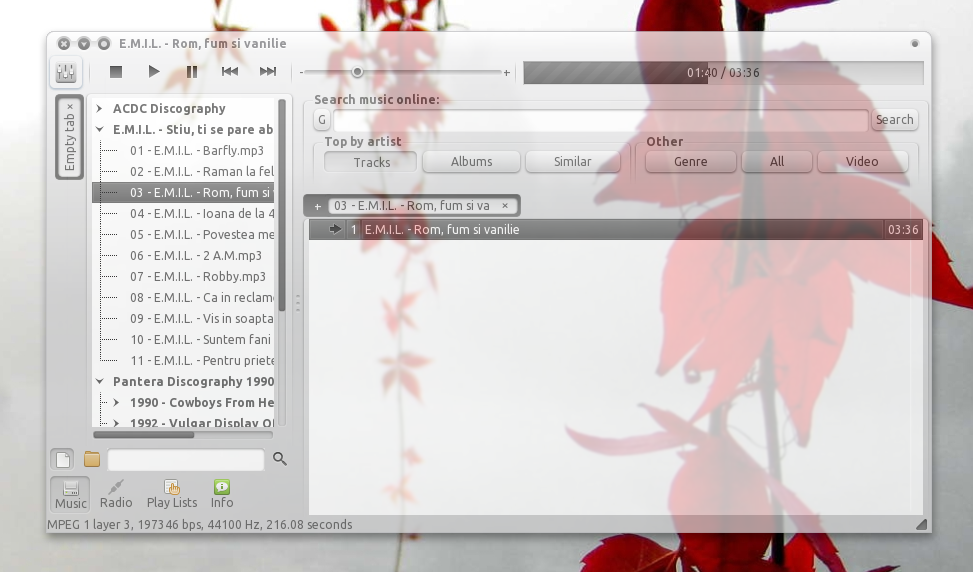Open the Play Lists panel
973x572 pixels.
pyautogui.click(x=172, y=494)
